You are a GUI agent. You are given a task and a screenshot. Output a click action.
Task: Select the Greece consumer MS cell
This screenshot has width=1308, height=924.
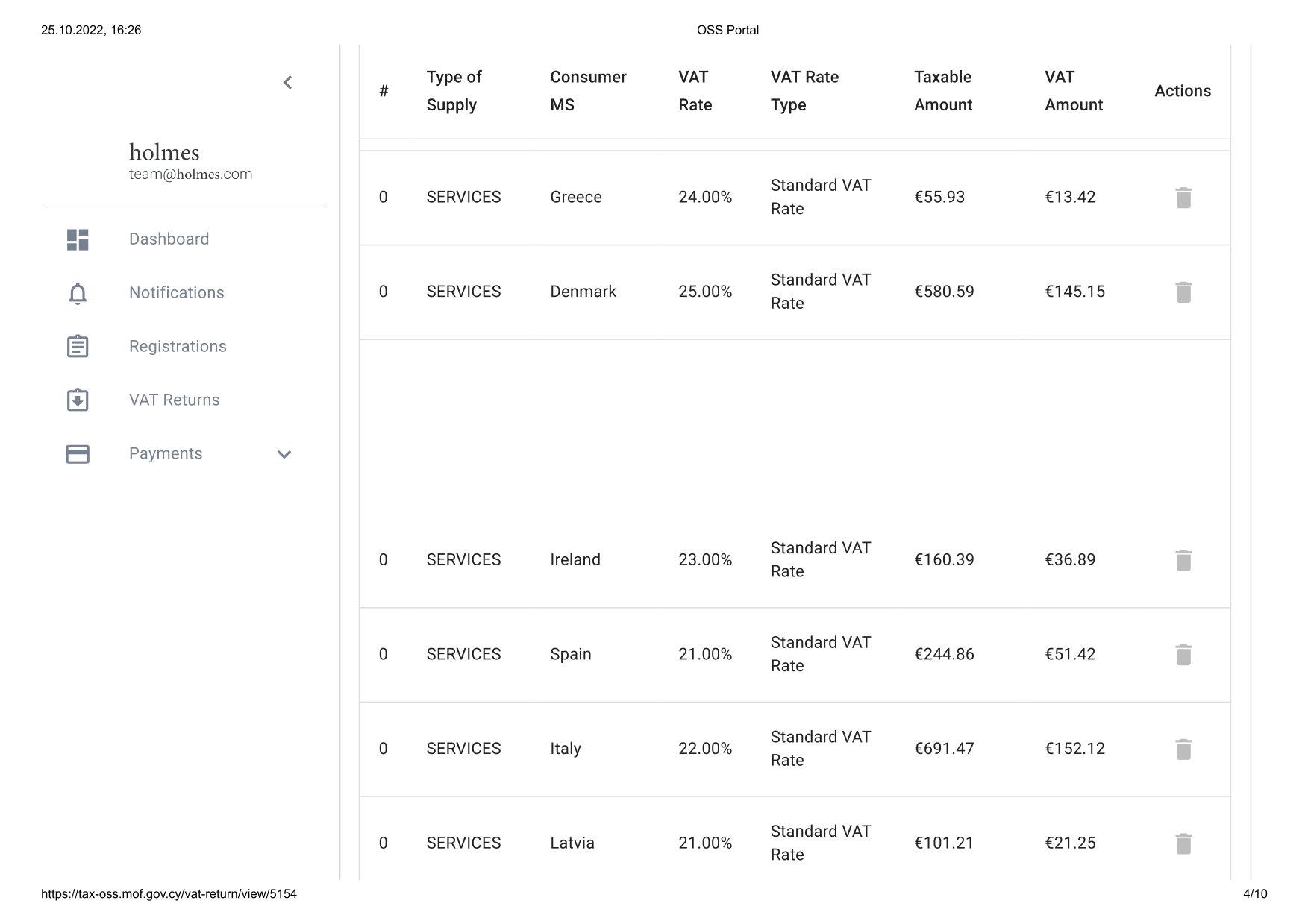(576, 197)
